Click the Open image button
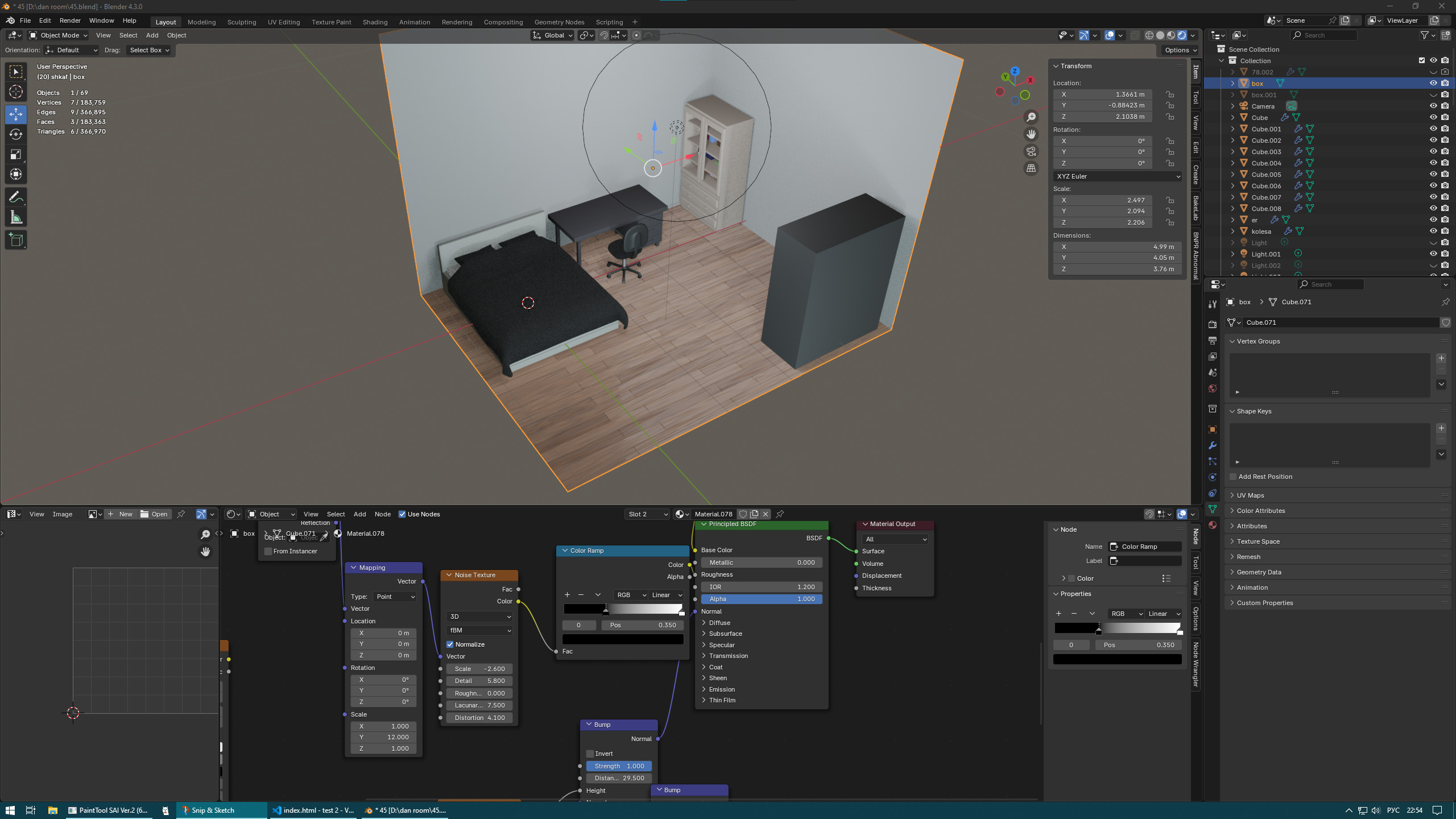The height and width of the screenshot is (819, 1456). pyautogui.click(x=154, y=514)
